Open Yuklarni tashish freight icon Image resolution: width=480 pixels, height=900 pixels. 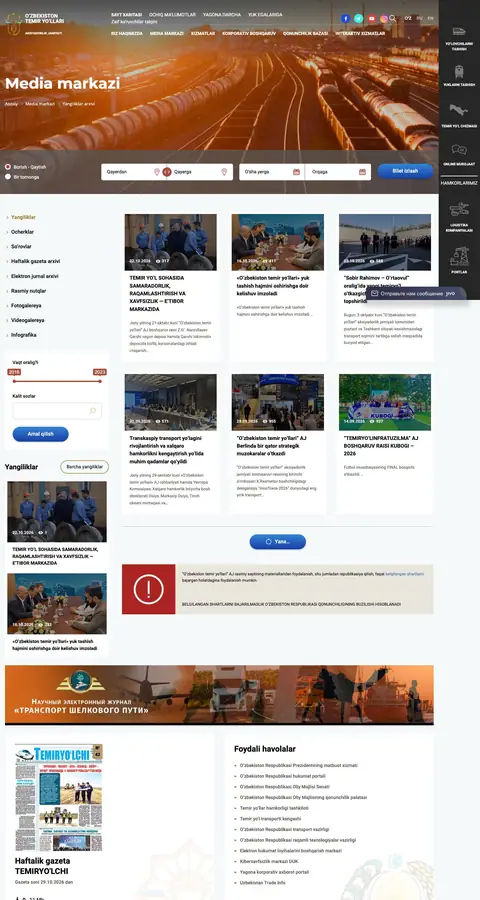point(459,71)
